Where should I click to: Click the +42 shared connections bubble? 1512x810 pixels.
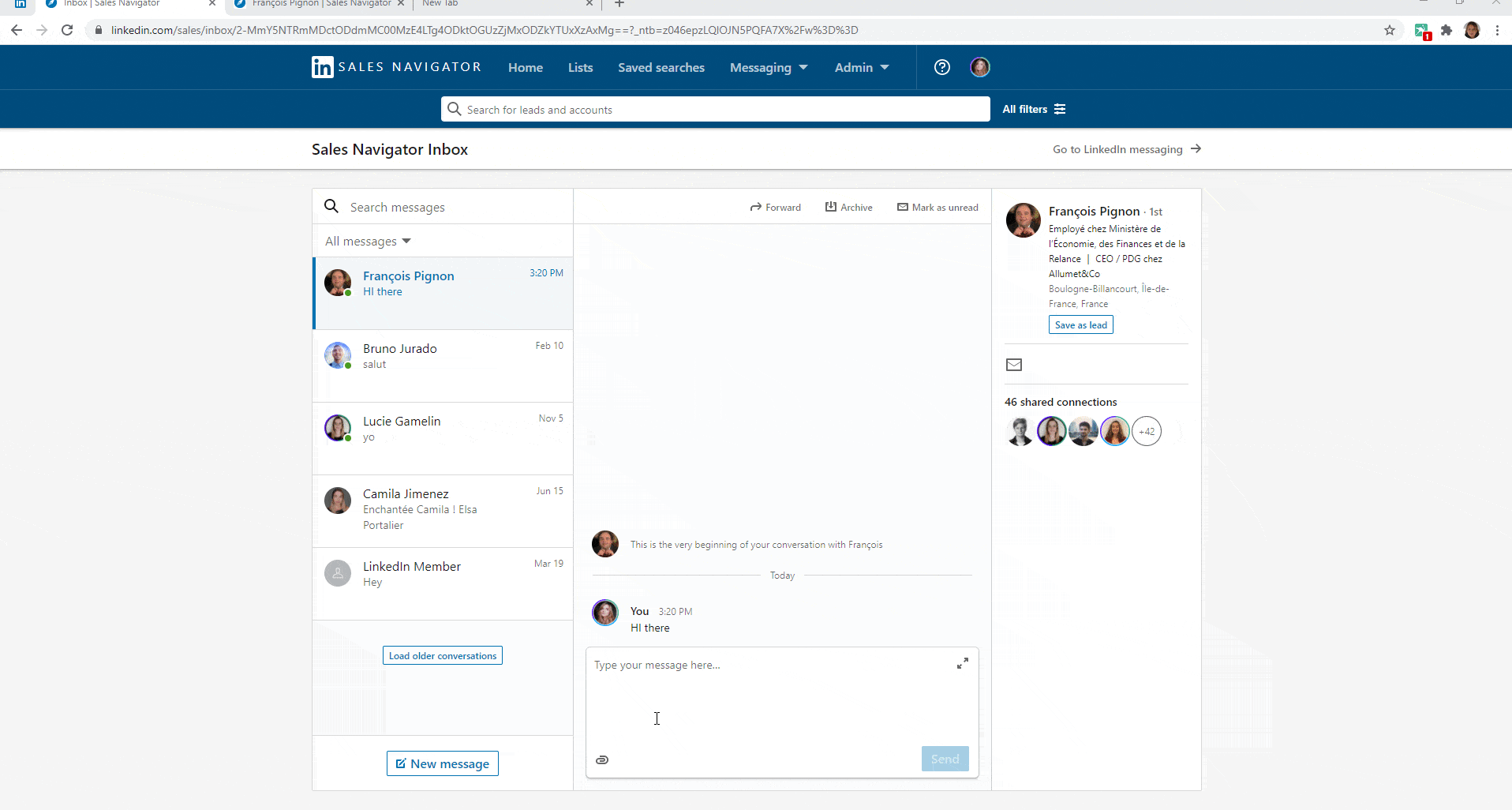[x=1147, y=431]
